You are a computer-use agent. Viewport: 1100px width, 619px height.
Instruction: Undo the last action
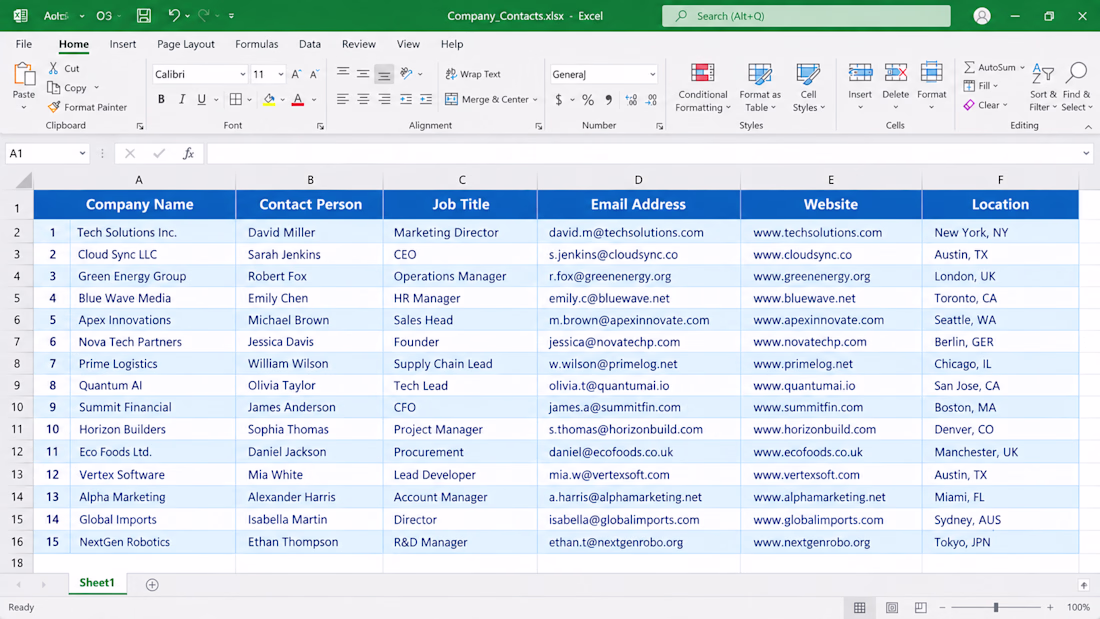point(173,15)
